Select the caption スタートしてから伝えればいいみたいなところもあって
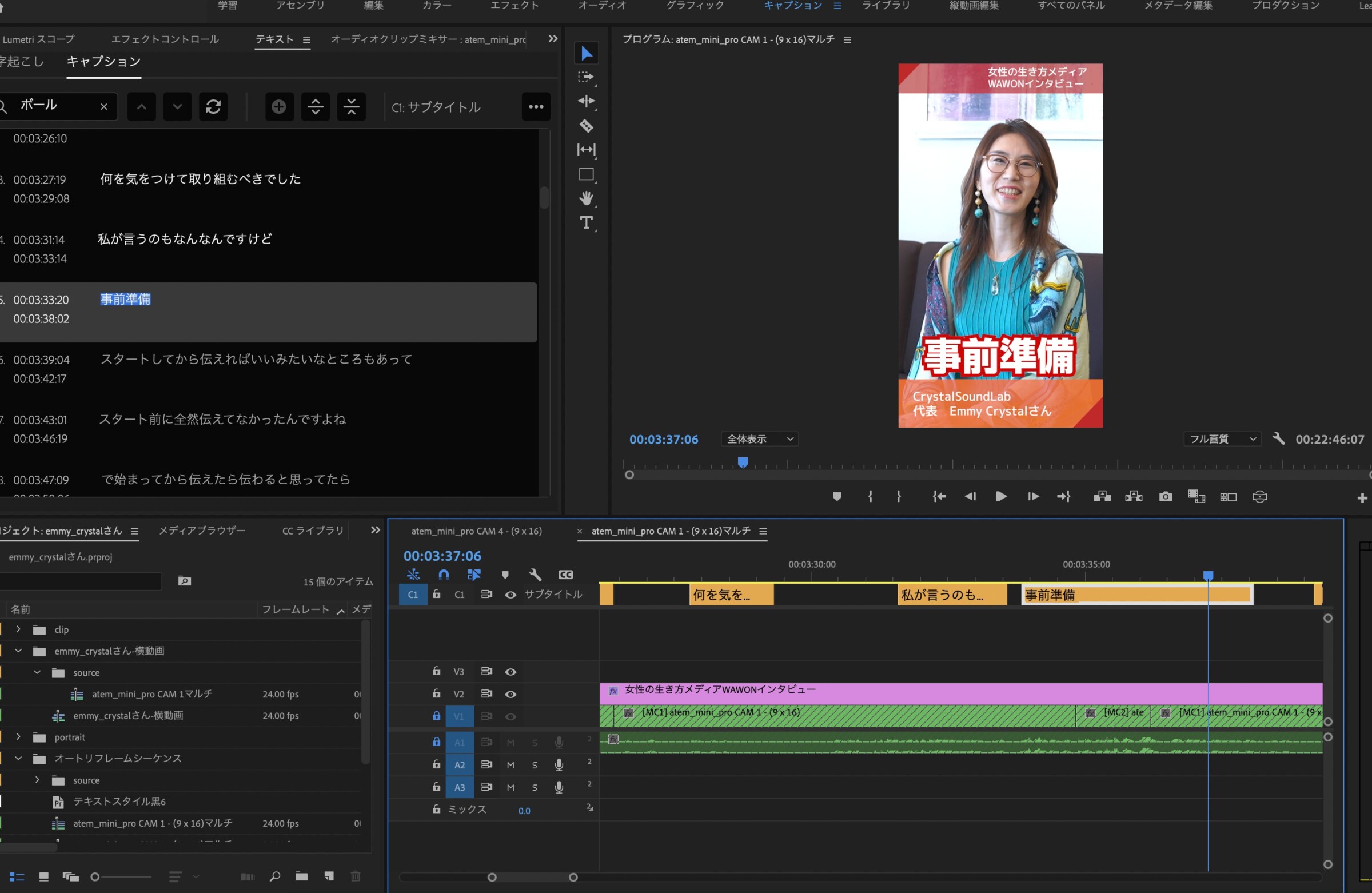This screenshot has width=1372, height=893. pyautogui.click(x=257, y=359)
